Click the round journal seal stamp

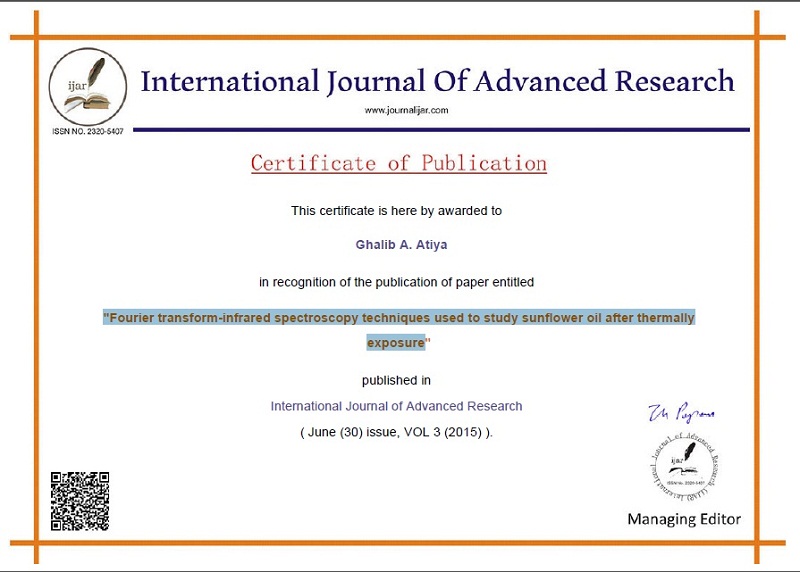tap(685, 466)
